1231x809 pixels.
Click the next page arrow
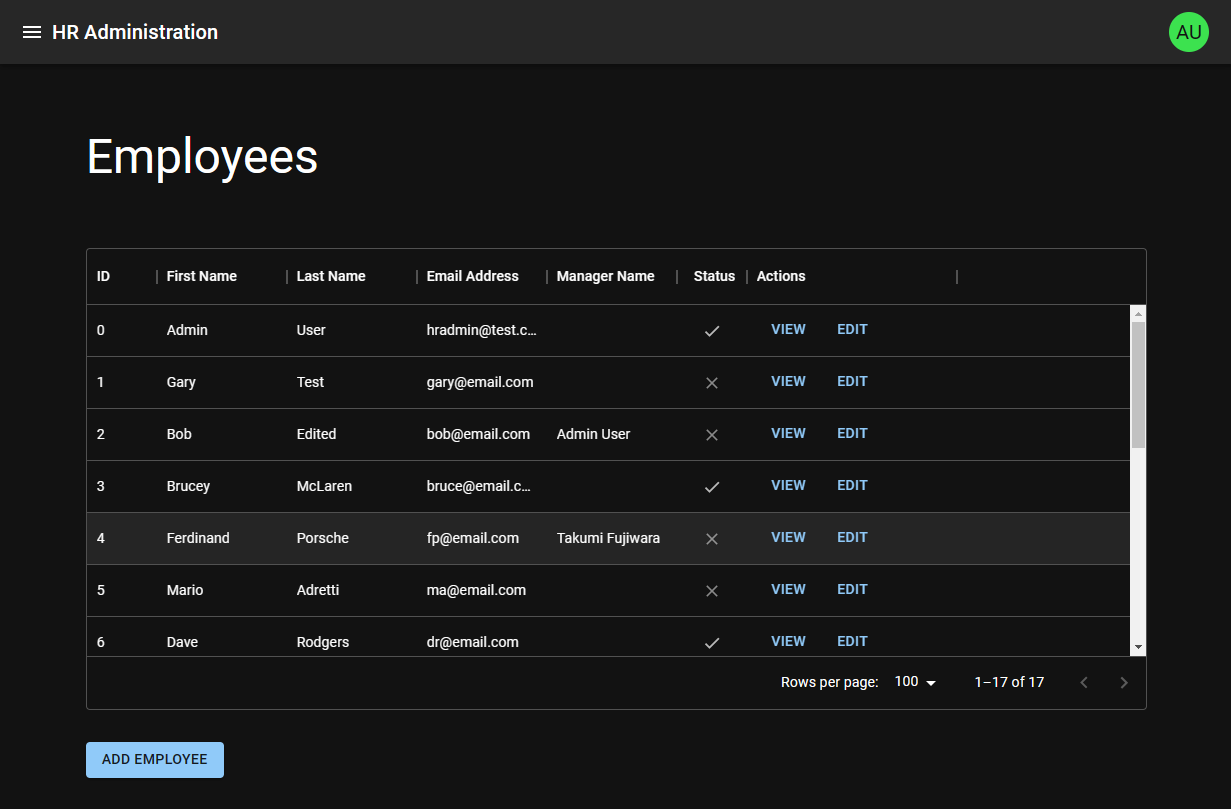pos(1123,682)
